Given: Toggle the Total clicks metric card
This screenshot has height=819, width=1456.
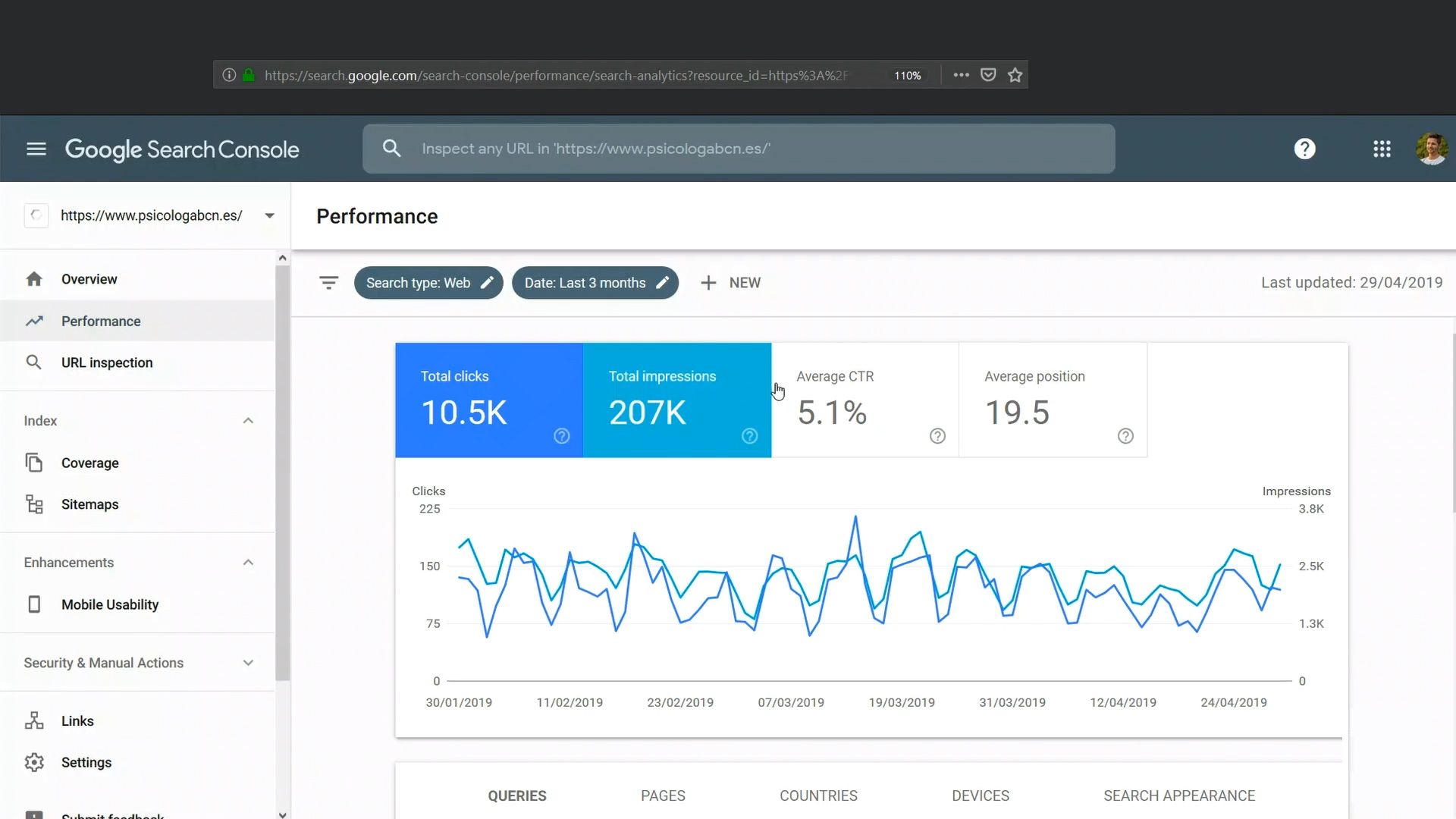Looking at the screenshot, I should pos(489,400).
